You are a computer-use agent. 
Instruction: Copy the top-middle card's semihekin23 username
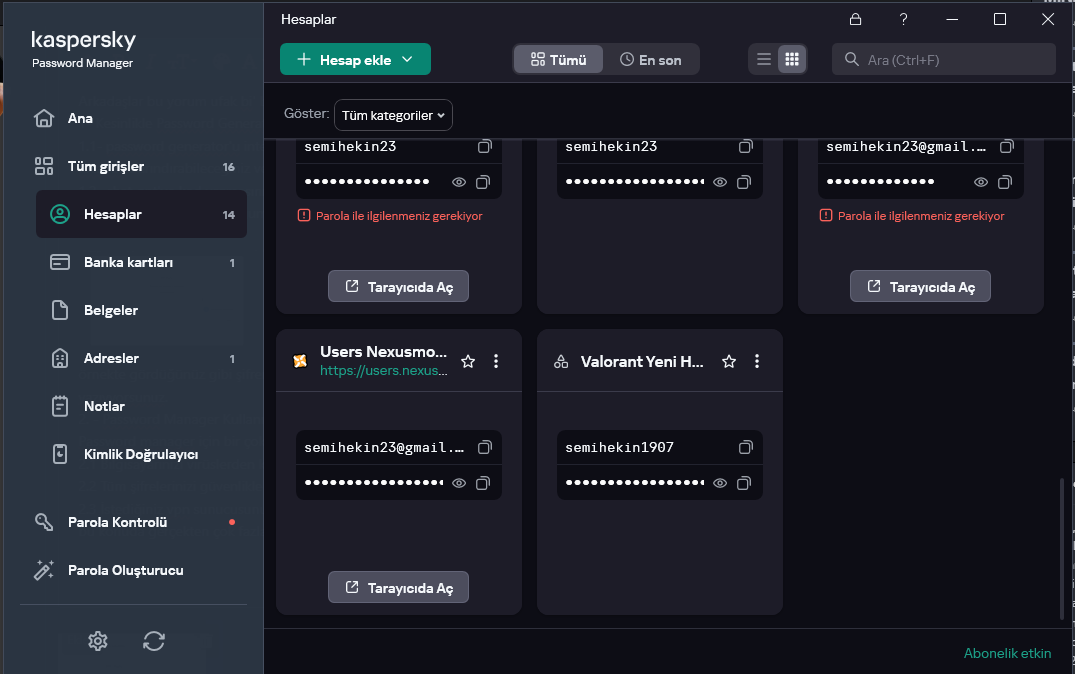745,146
